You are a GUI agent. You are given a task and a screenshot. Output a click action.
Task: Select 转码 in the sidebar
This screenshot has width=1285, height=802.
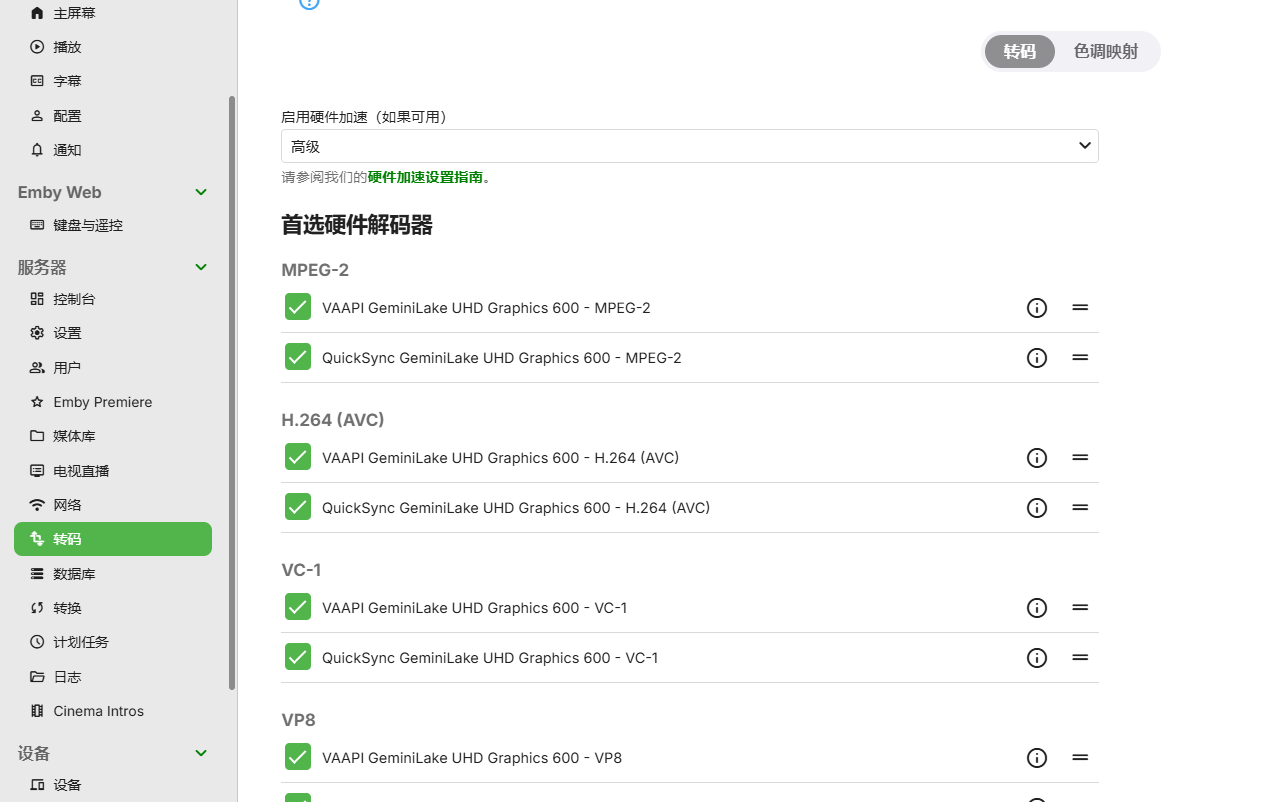[113, 539]
